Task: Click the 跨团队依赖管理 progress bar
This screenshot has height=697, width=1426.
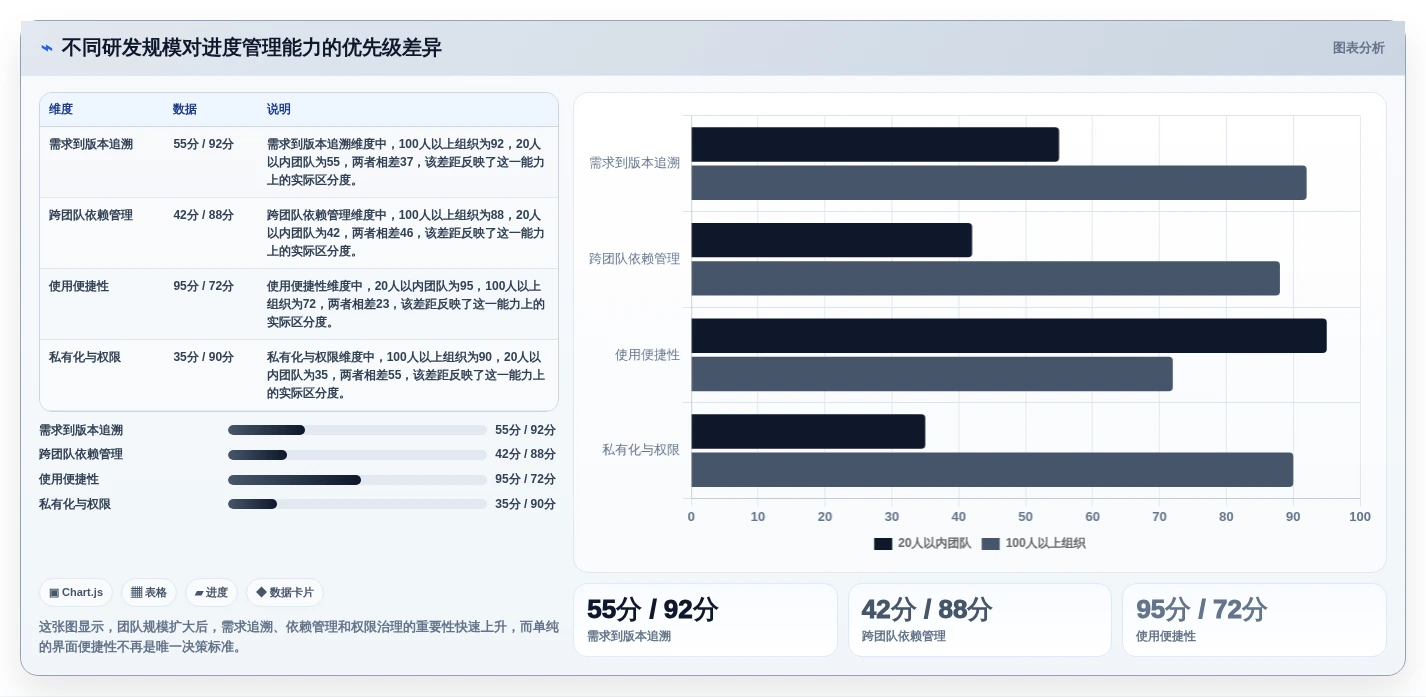Action: tap(357, 455)
